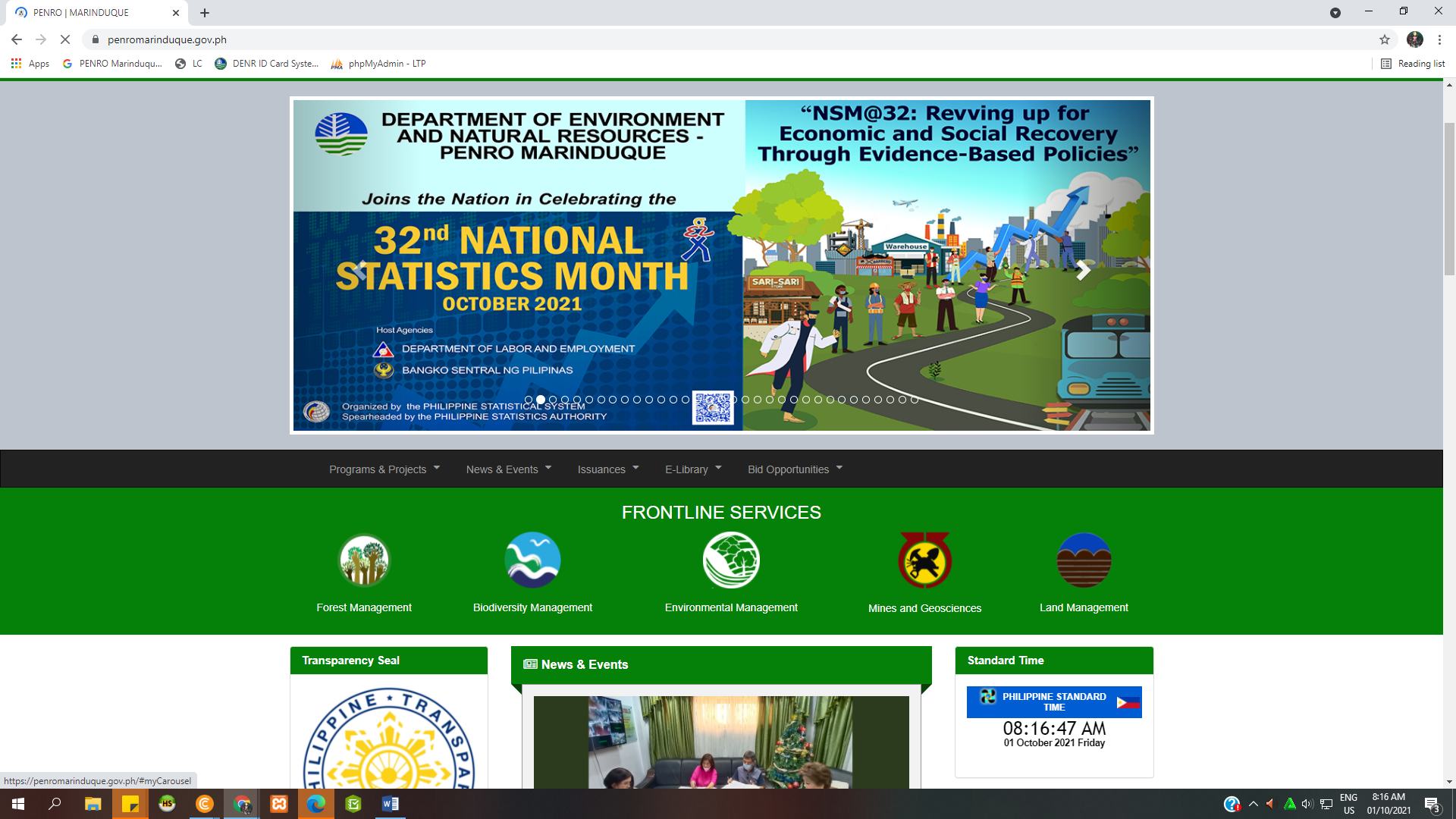
Task: Open orange C app in taskbar
Action: (x=205, y=804)
